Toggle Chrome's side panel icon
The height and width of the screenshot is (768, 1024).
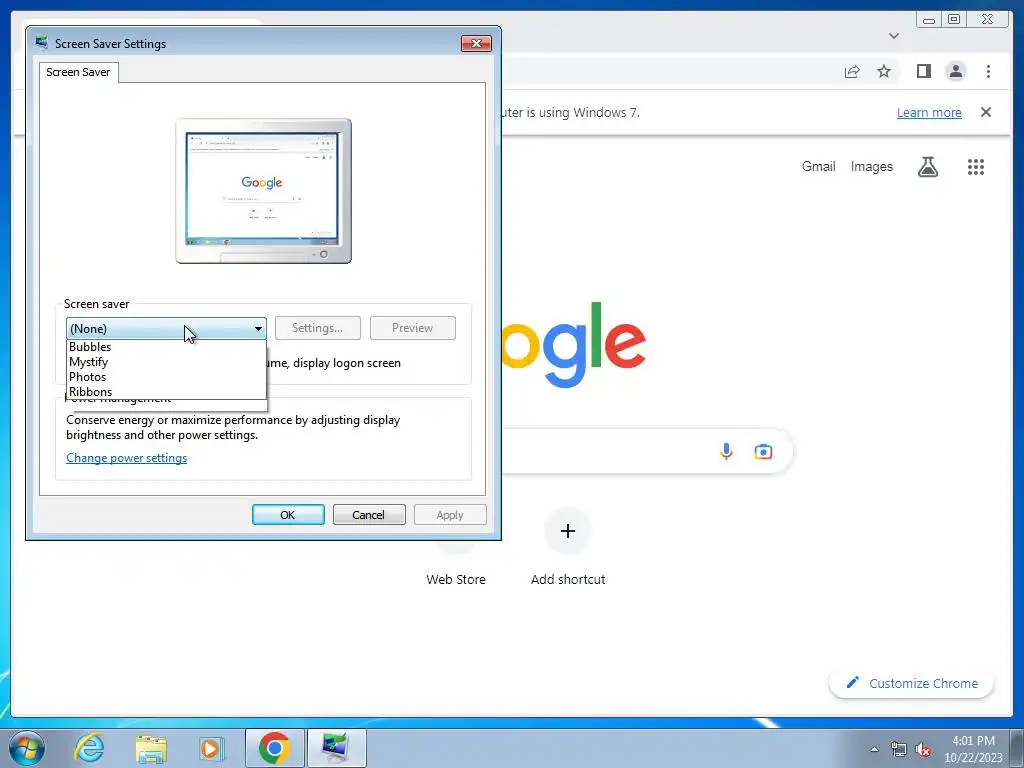(x=923, y=71)
